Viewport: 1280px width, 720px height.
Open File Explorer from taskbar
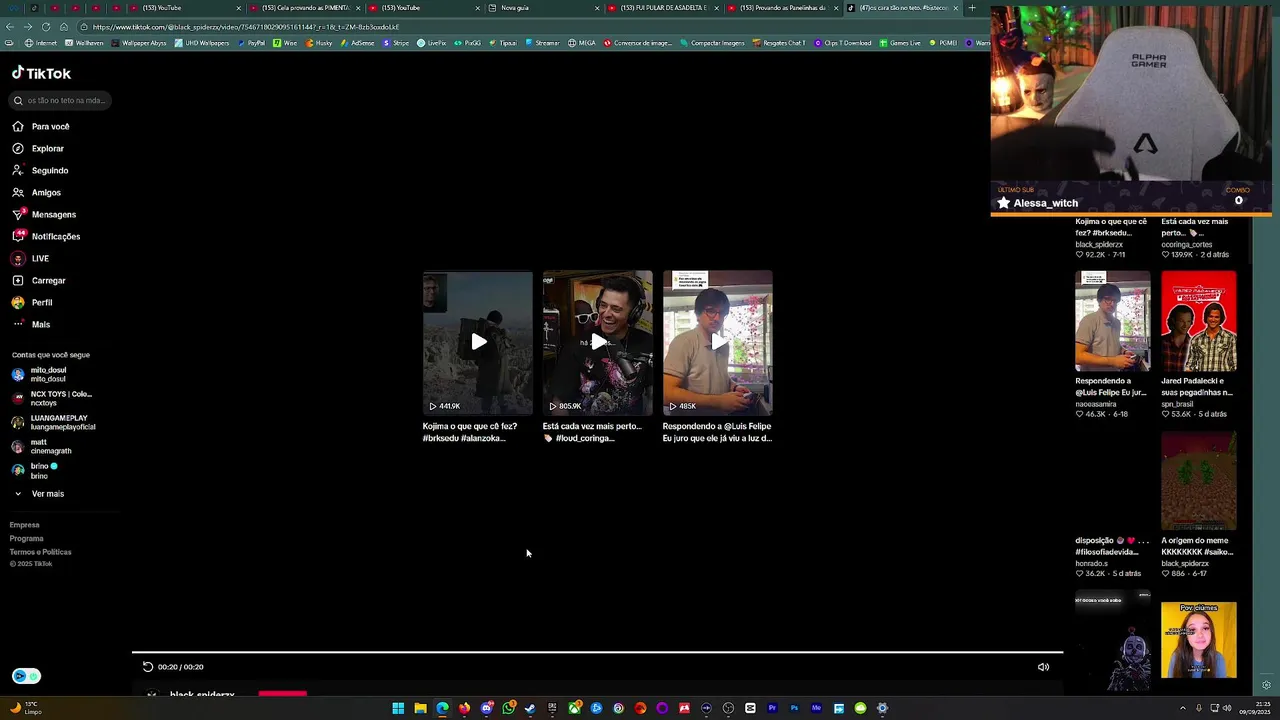(420, 708)
